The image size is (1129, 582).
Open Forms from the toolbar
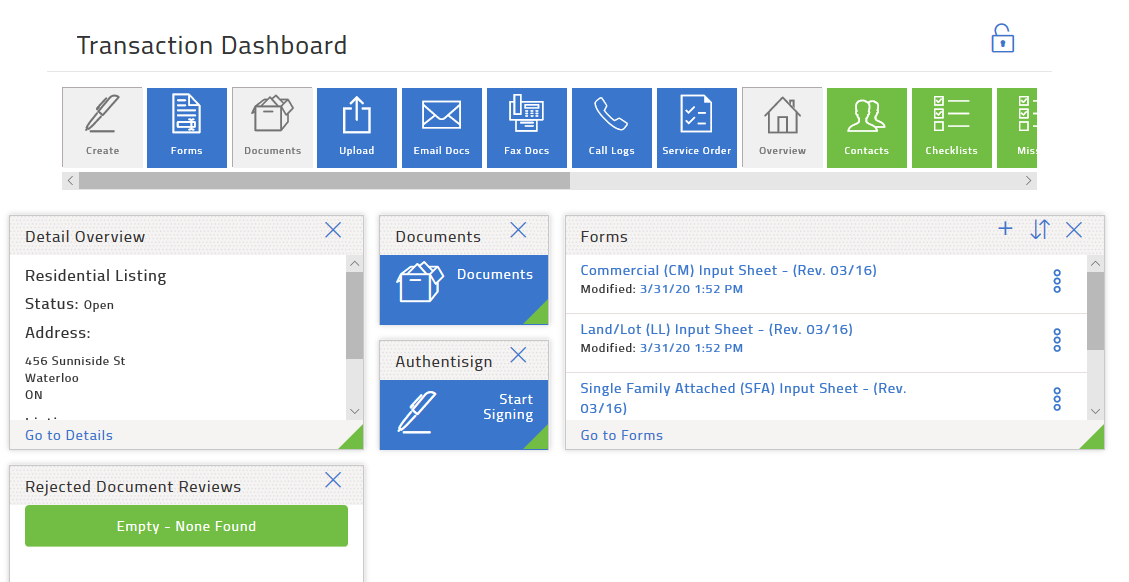coord(187,127)
